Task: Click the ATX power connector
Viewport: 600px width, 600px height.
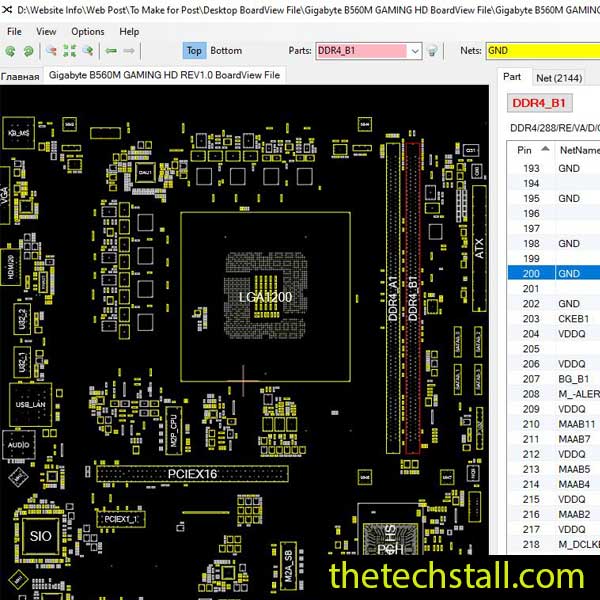Action: [x=479, y=248]
